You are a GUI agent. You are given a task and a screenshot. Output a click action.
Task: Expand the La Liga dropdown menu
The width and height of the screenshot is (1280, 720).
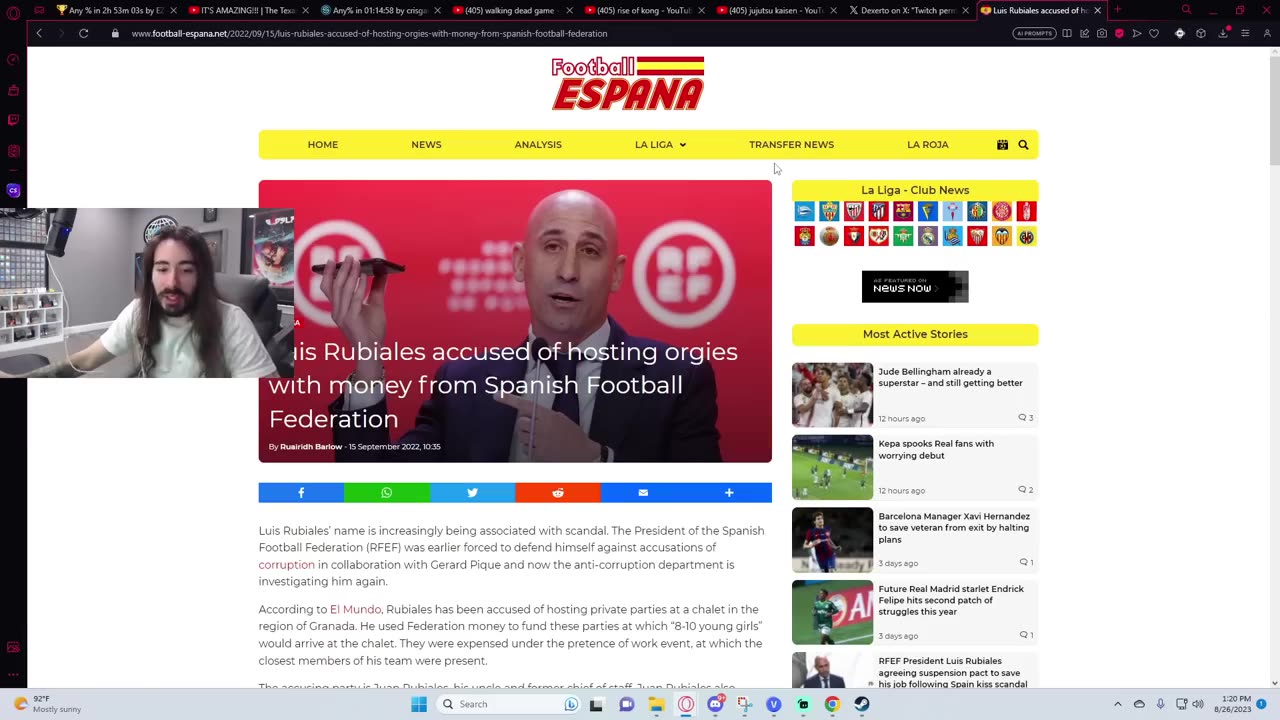[660, 145]
